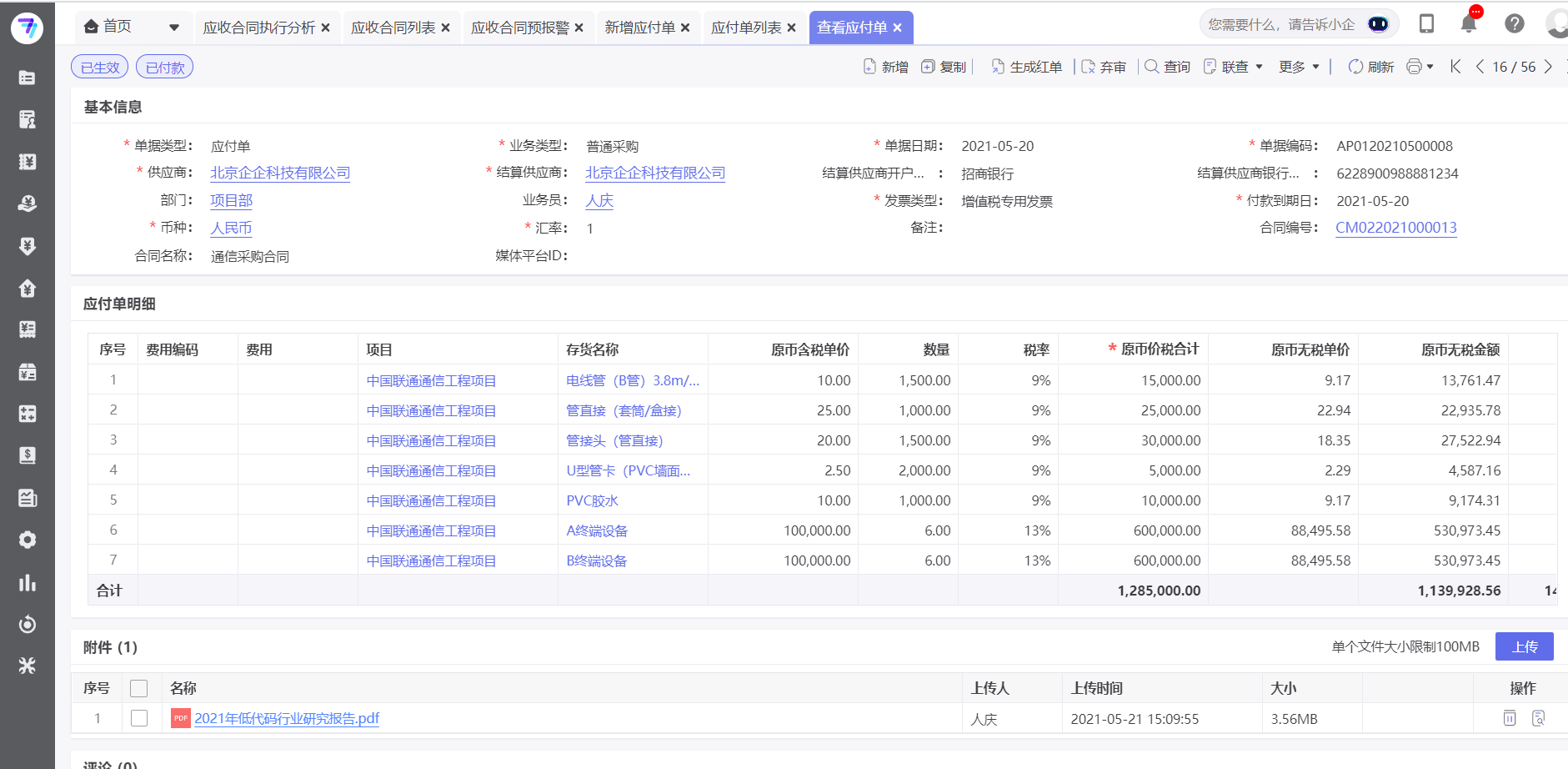Click the printer icon in the toolbar

pyautogui.click(x=1415, y=66)
